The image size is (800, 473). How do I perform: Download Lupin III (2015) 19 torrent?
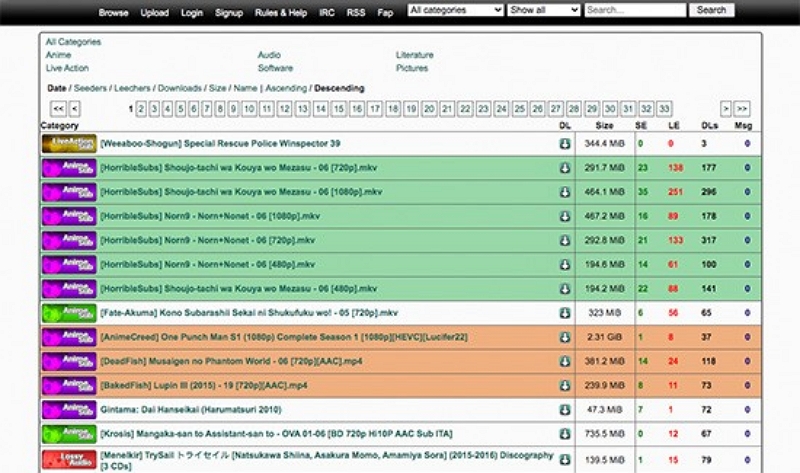pos(564,385)
